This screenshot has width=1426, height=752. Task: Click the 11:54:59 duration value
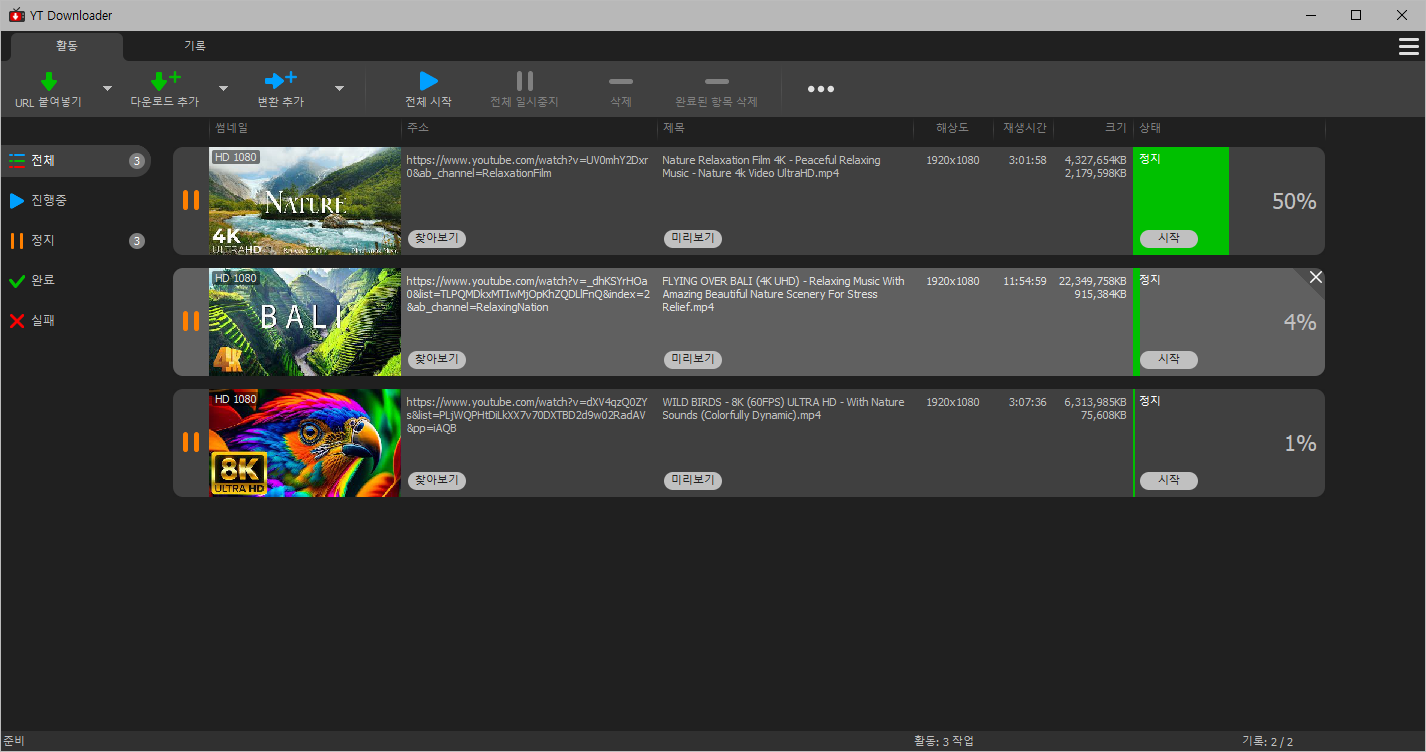tap(1025, 281)
